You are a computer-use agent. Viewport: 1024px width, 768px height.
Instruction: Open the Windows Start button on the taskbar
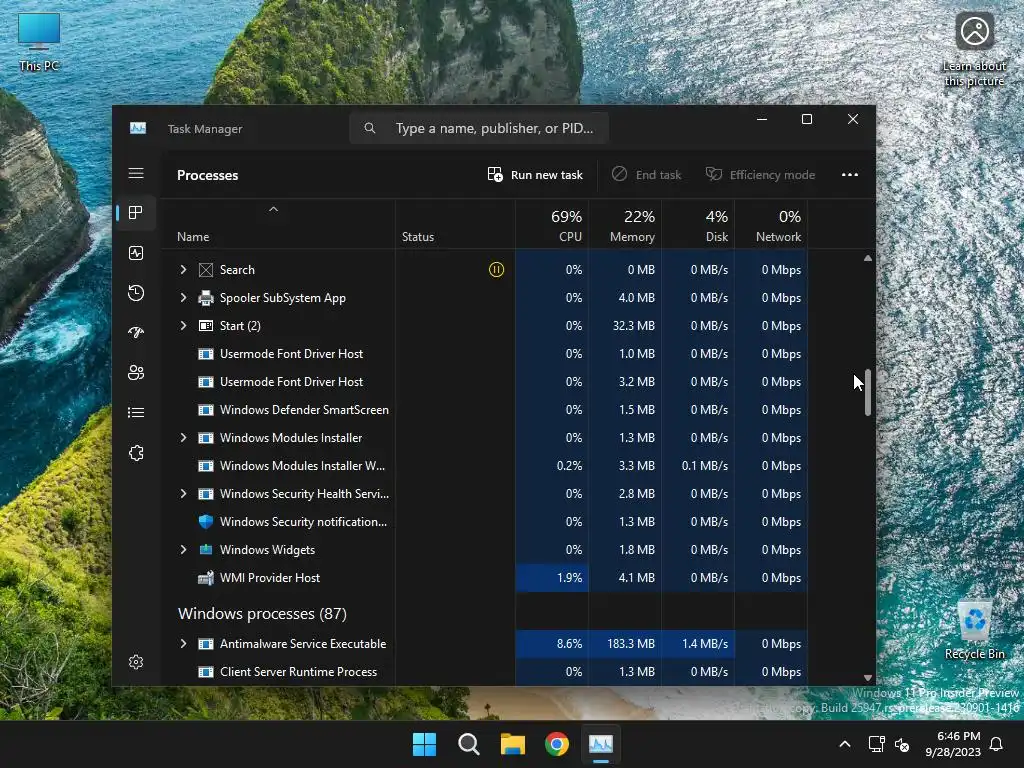(x=424, y=744)
